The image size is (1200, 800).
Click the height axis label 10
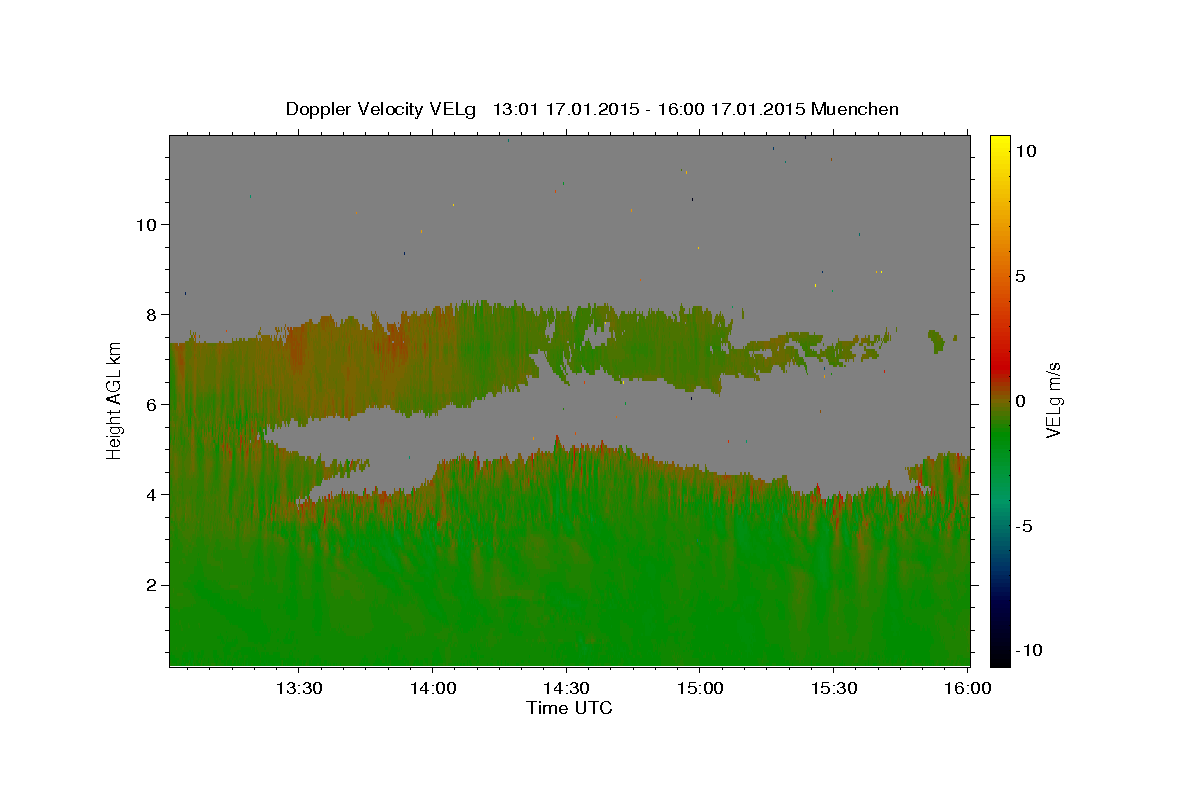146,224
